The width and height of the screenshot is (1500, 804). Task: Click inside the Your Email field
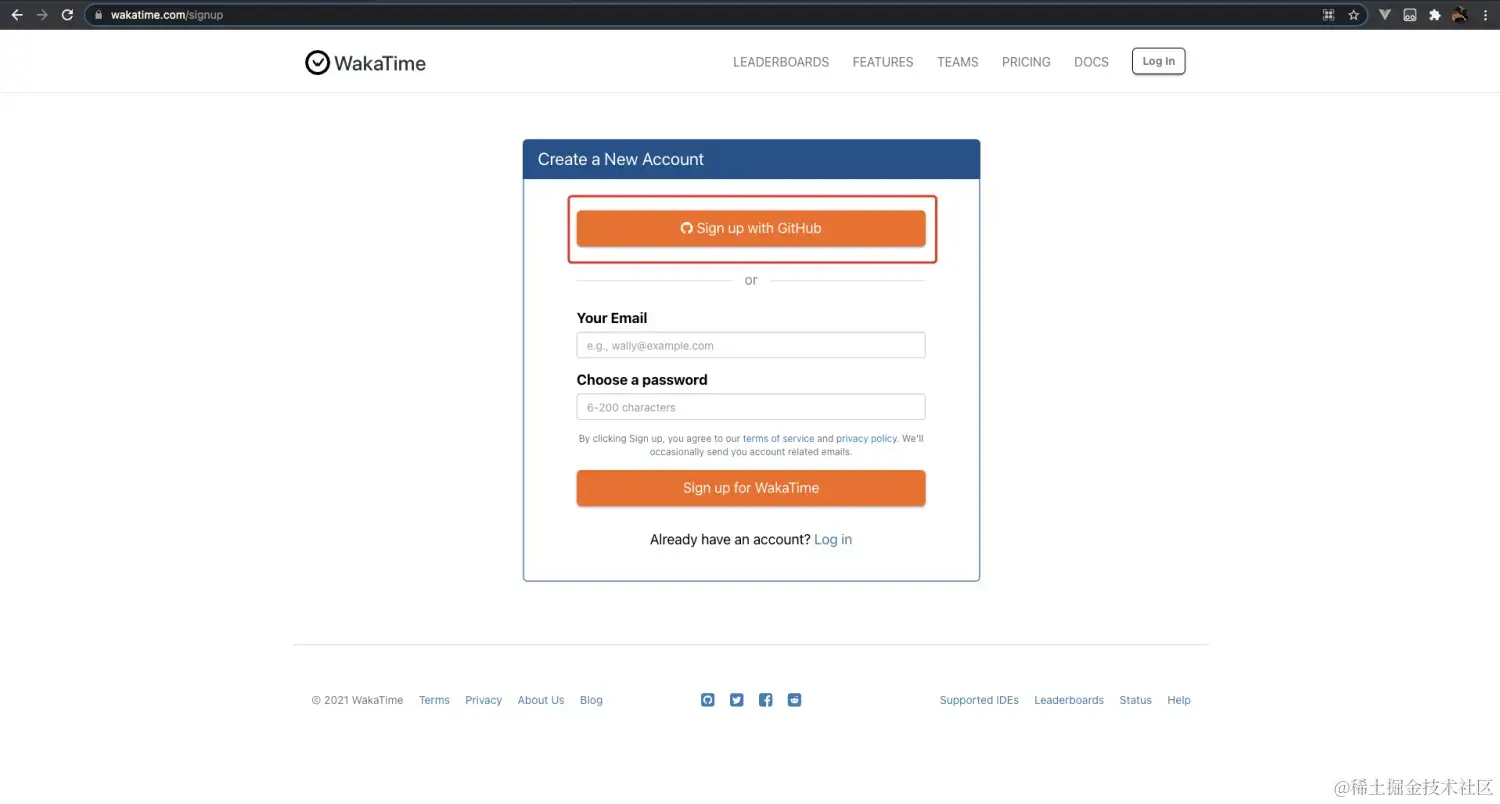click(x=751, y=345)
